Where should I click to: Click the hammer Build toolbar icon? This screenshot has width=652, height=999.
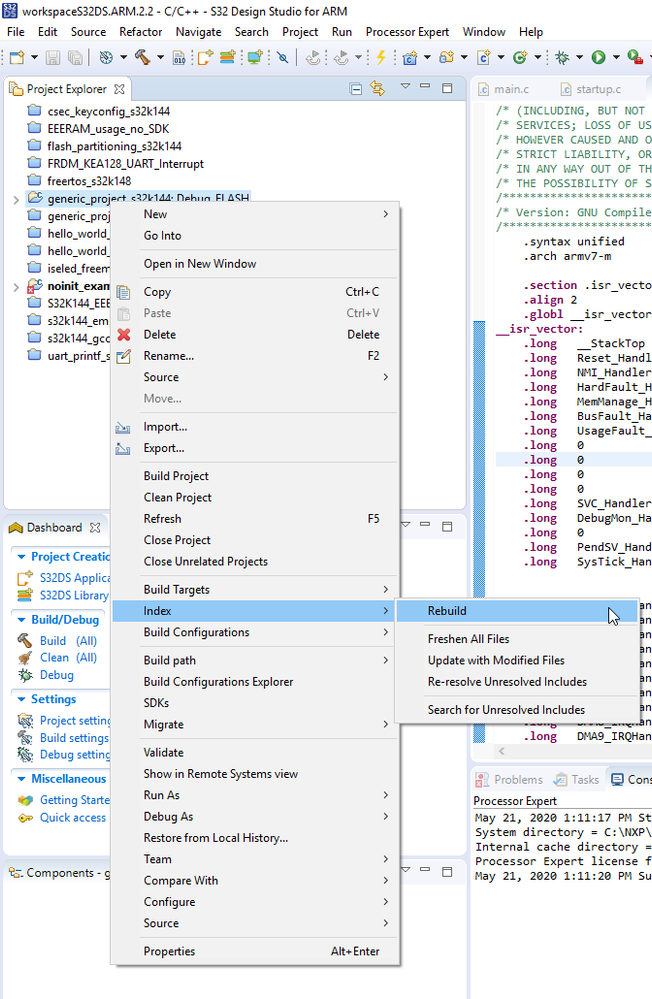[x=142, y=57]
